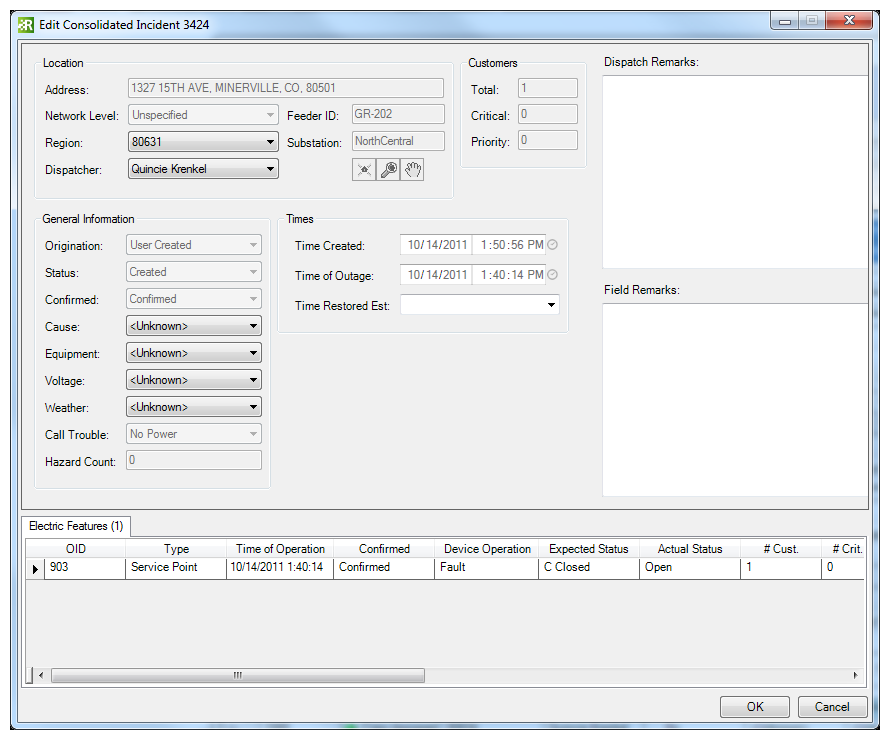
Task: Click the Critical customers field
Action: pyautogui.click(x=548, y=114)
